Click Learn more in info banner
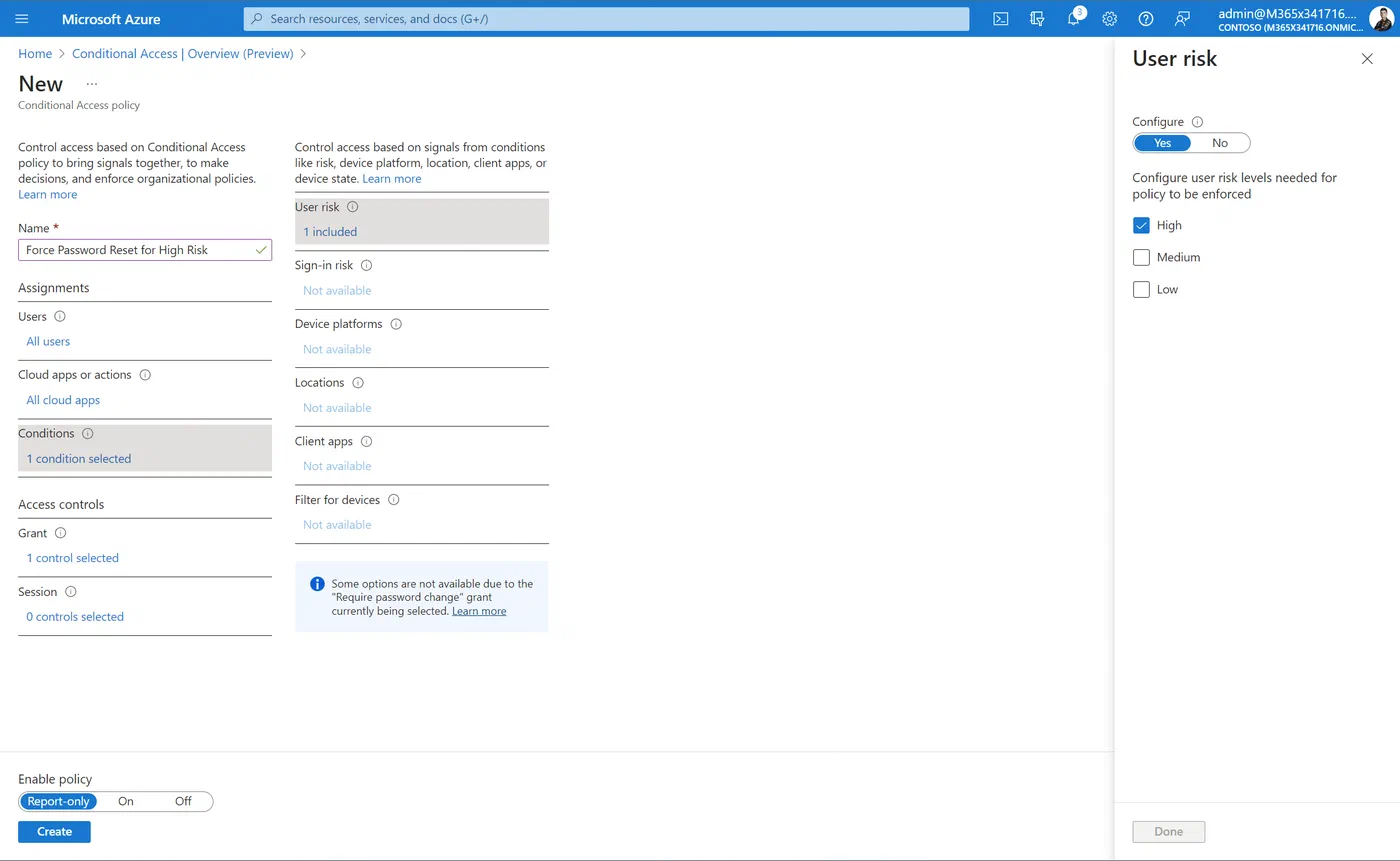Screen dimensions: 1400x861 click(x=479, y=611)
